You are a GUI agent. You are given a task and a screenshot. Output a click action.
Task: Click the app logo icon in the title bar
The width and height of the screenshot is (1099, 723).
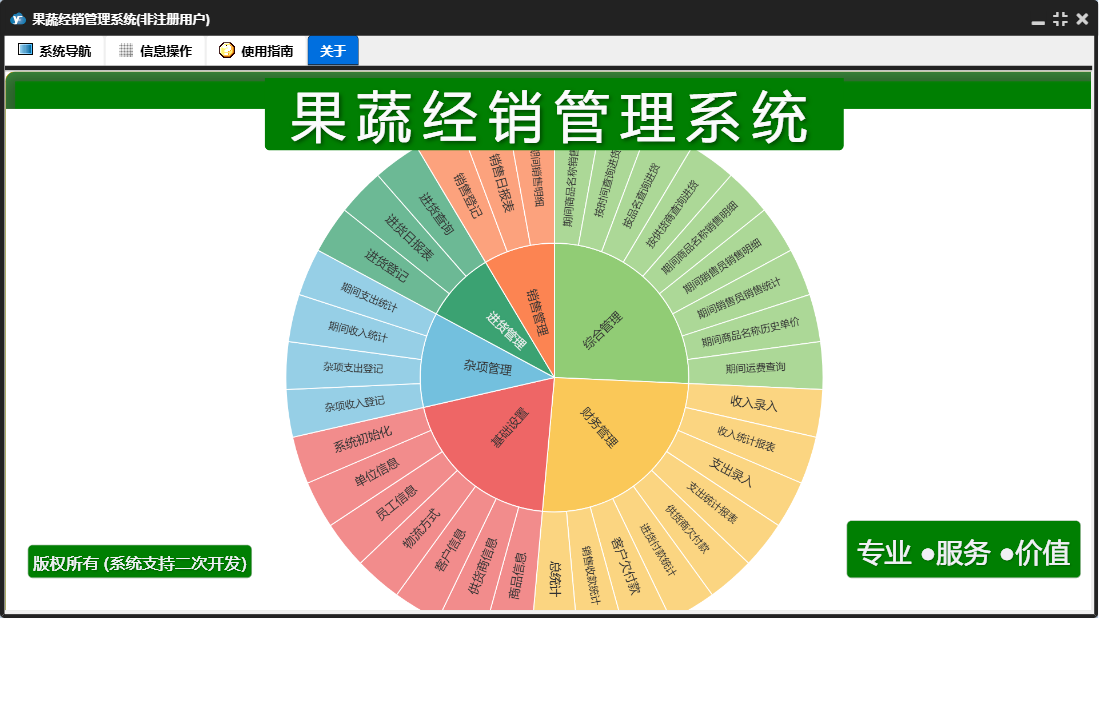(x=18, y=19)
